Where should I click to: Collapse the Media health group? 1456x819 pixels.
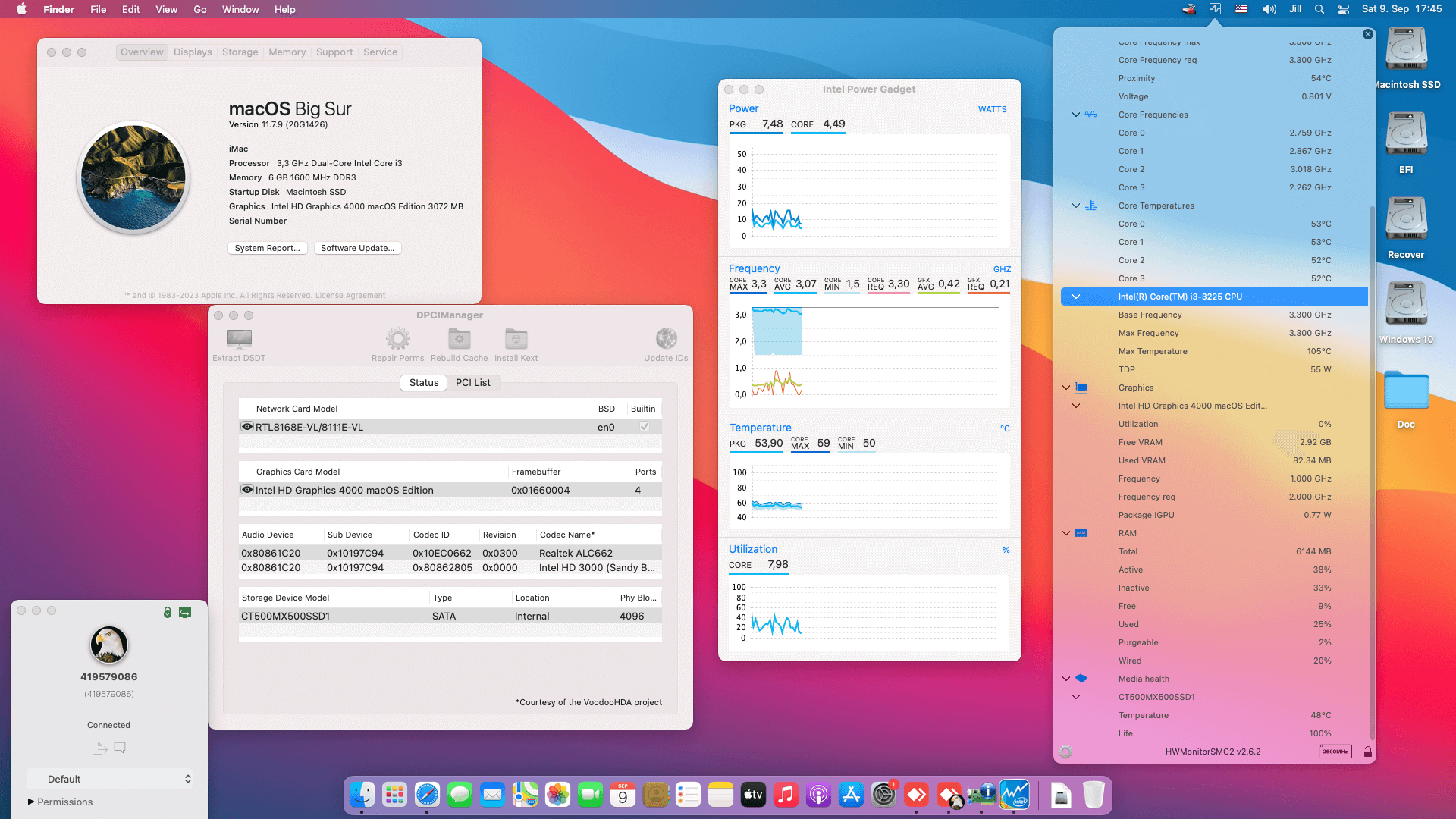[x=1066, y=679]
